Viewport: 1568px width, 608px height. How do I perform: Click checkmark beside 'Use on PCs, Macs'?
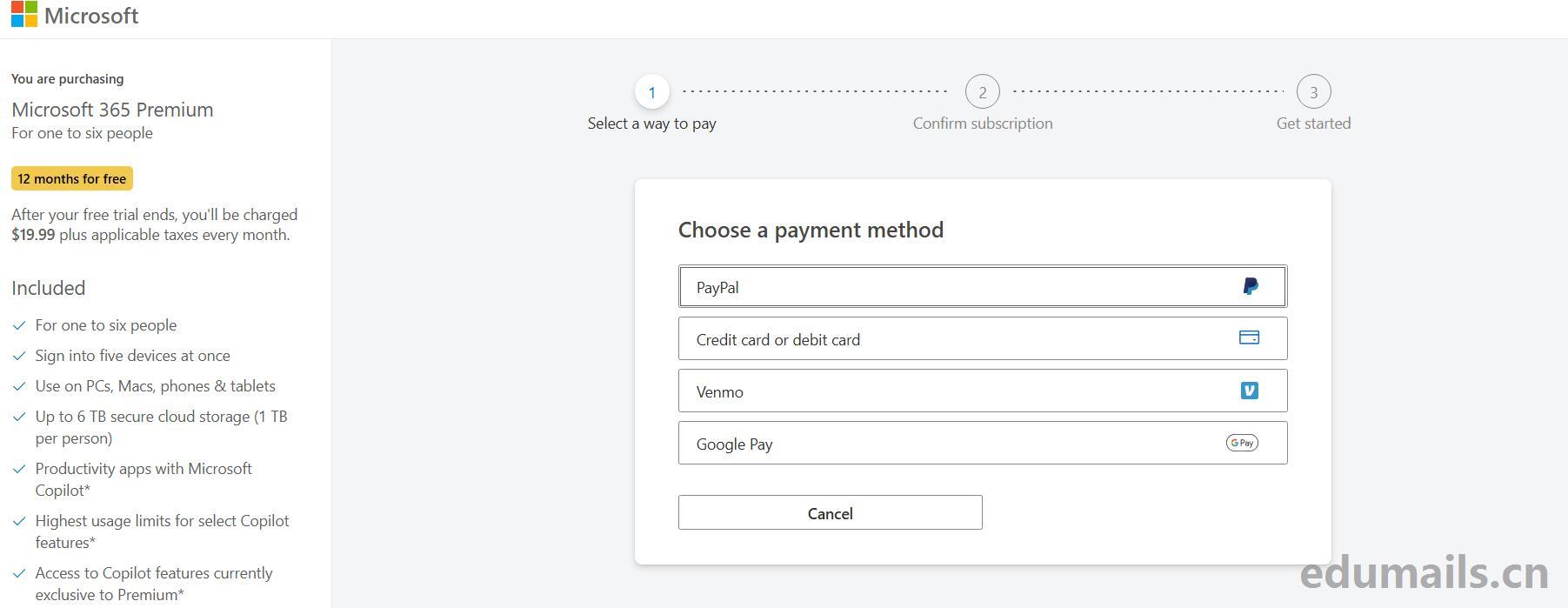(x=19, y=386)
